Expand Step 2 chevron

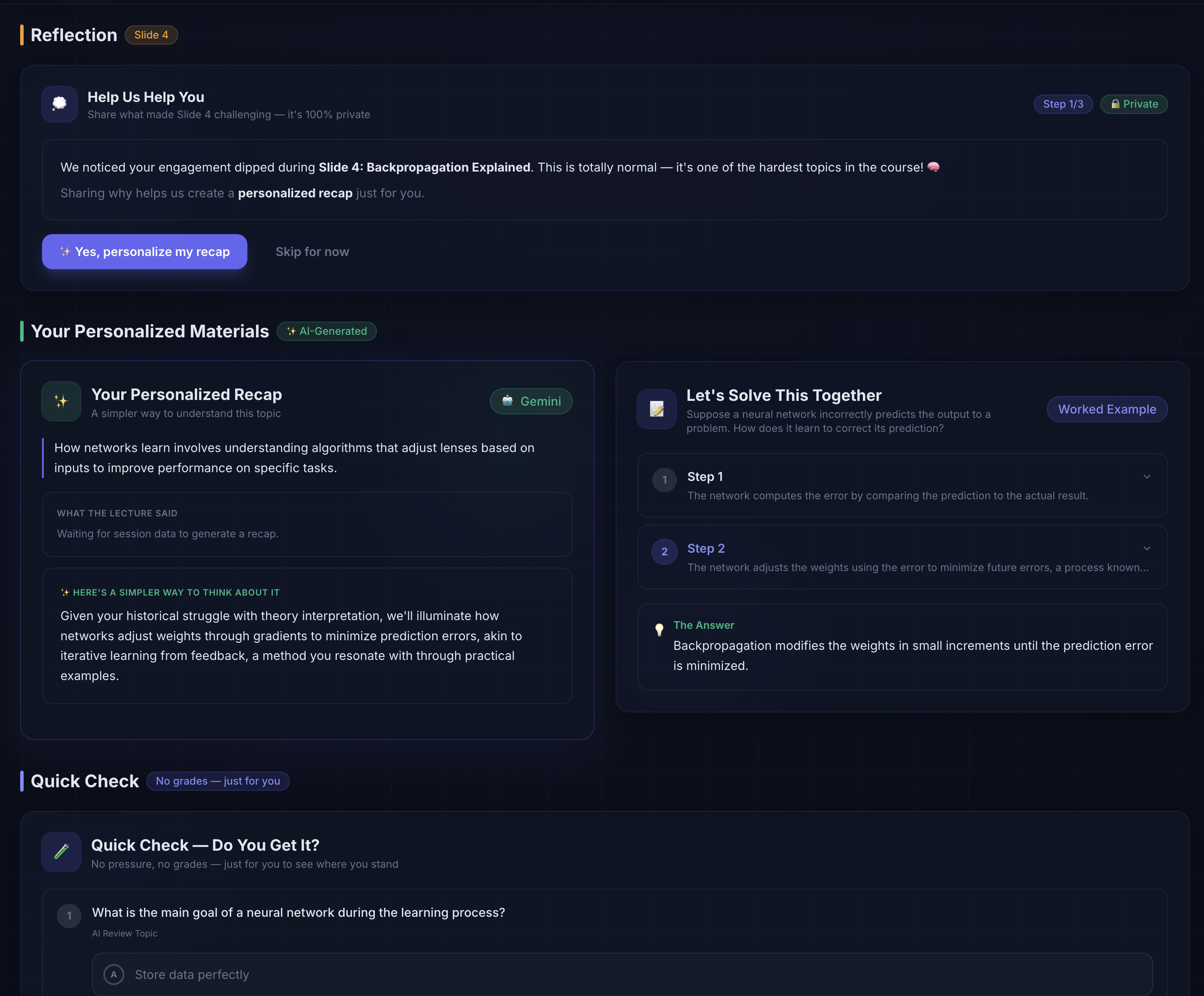(x=1147, y=548)
